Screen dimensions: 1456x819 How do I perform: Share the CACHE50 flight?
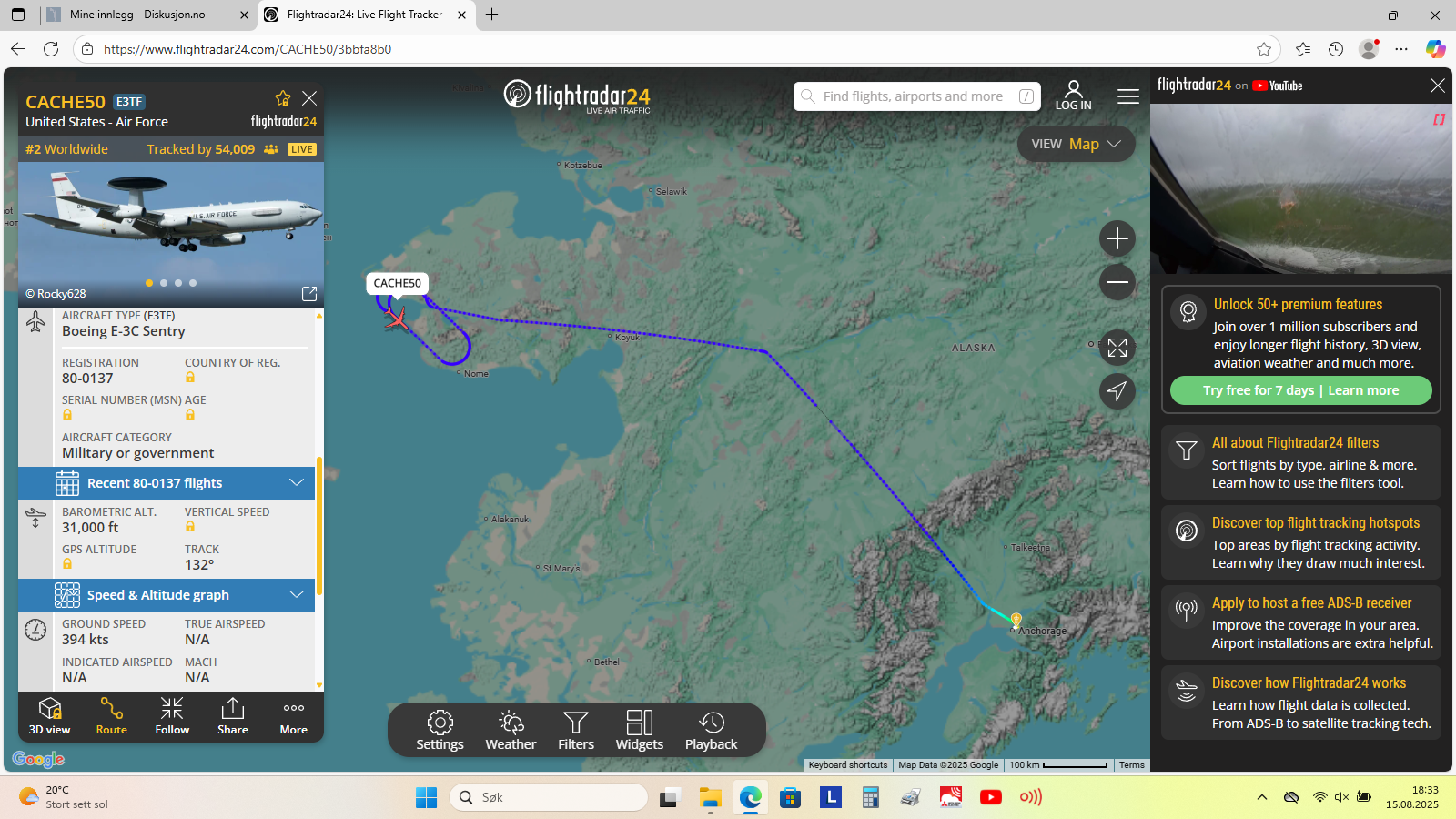pos(233,716)
